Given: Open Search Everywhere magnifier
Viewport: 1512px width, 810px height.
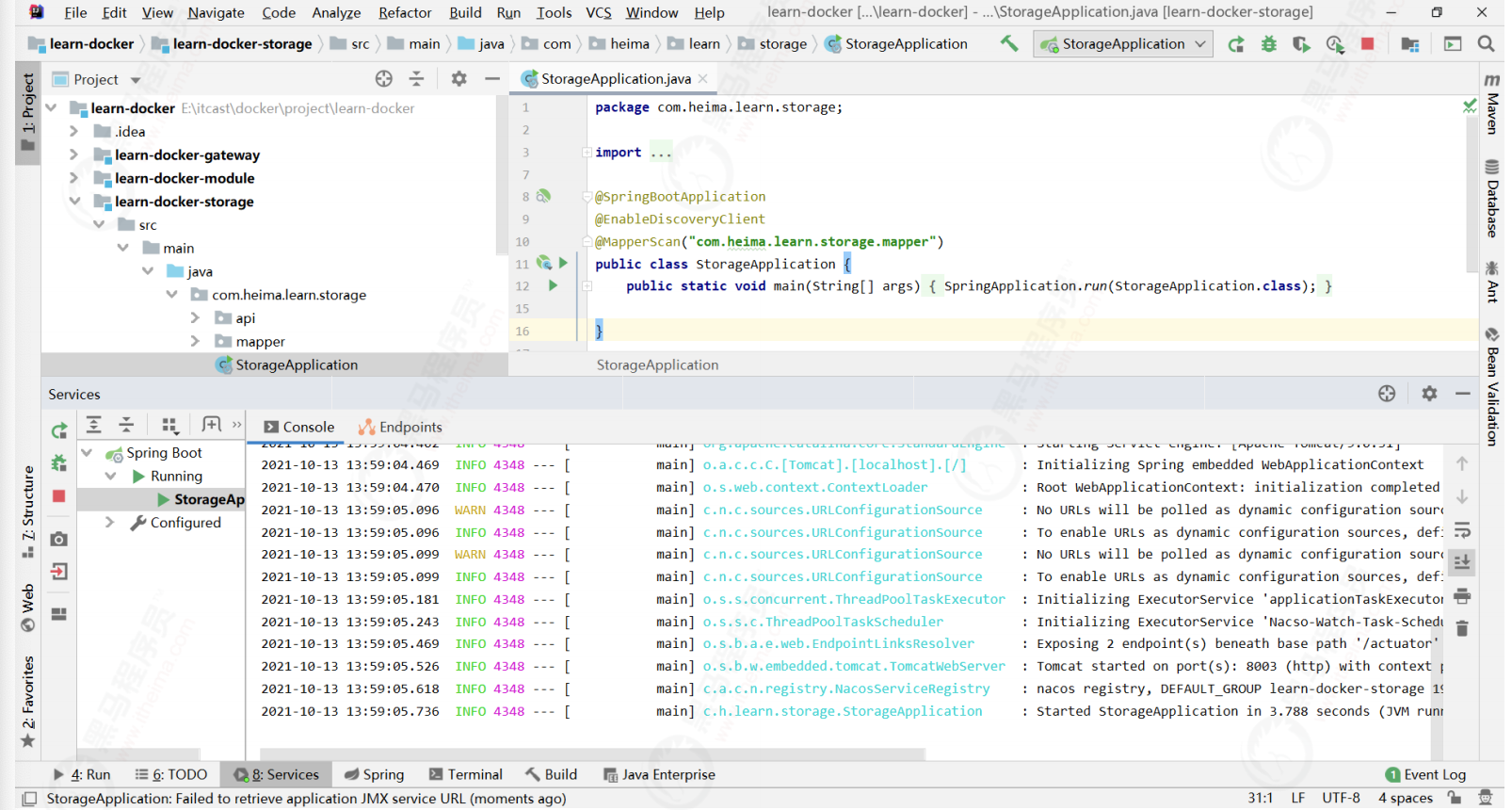Looking at the screenshot, I should 1487,44.
